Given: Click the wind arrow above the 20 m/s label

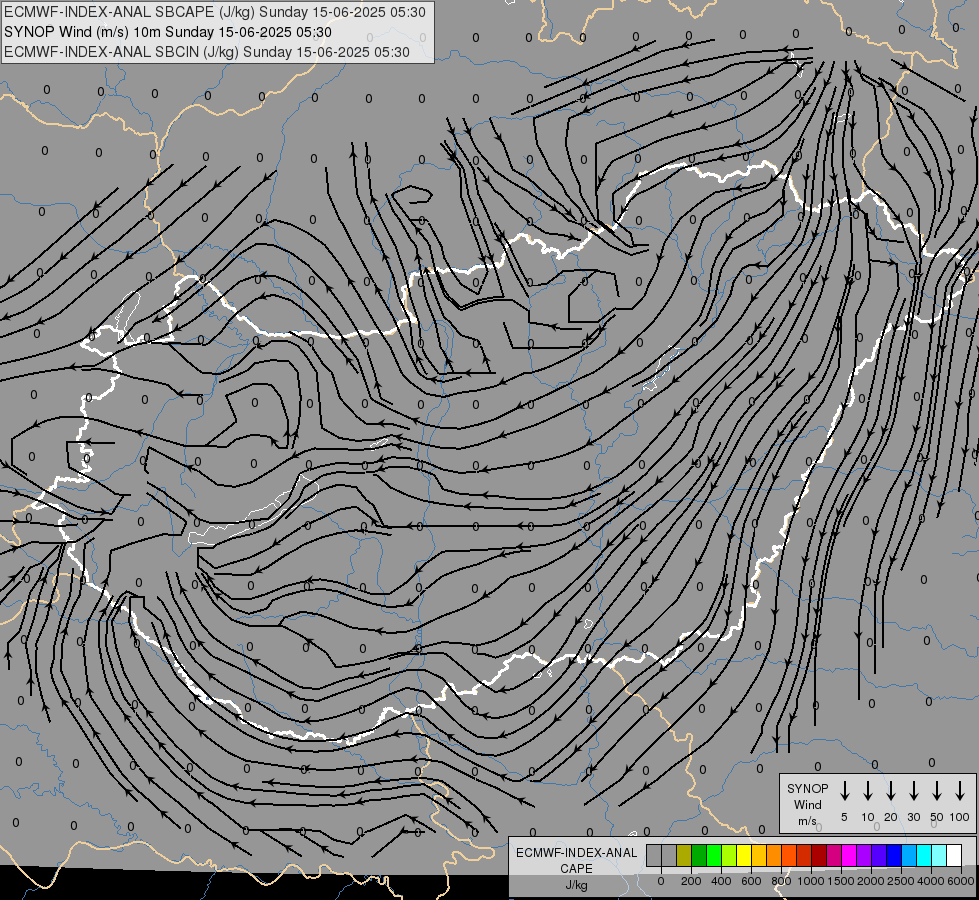Looking at the screenshot, I should [890, 791].
